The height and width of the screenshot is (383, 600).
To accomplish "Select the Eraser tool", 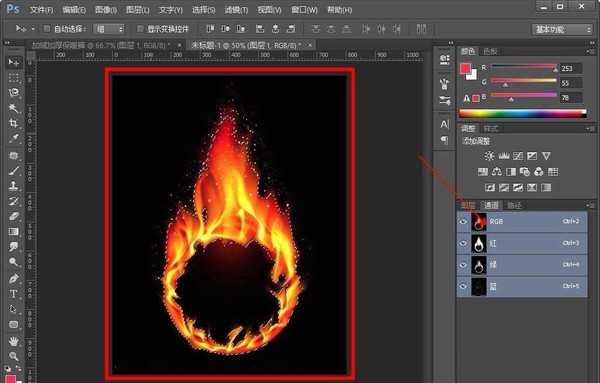I will (14, 216).
